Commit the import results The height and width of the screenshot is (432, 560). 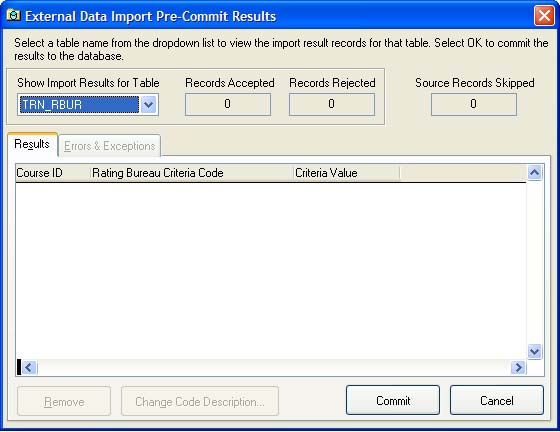tap(393, 400)
